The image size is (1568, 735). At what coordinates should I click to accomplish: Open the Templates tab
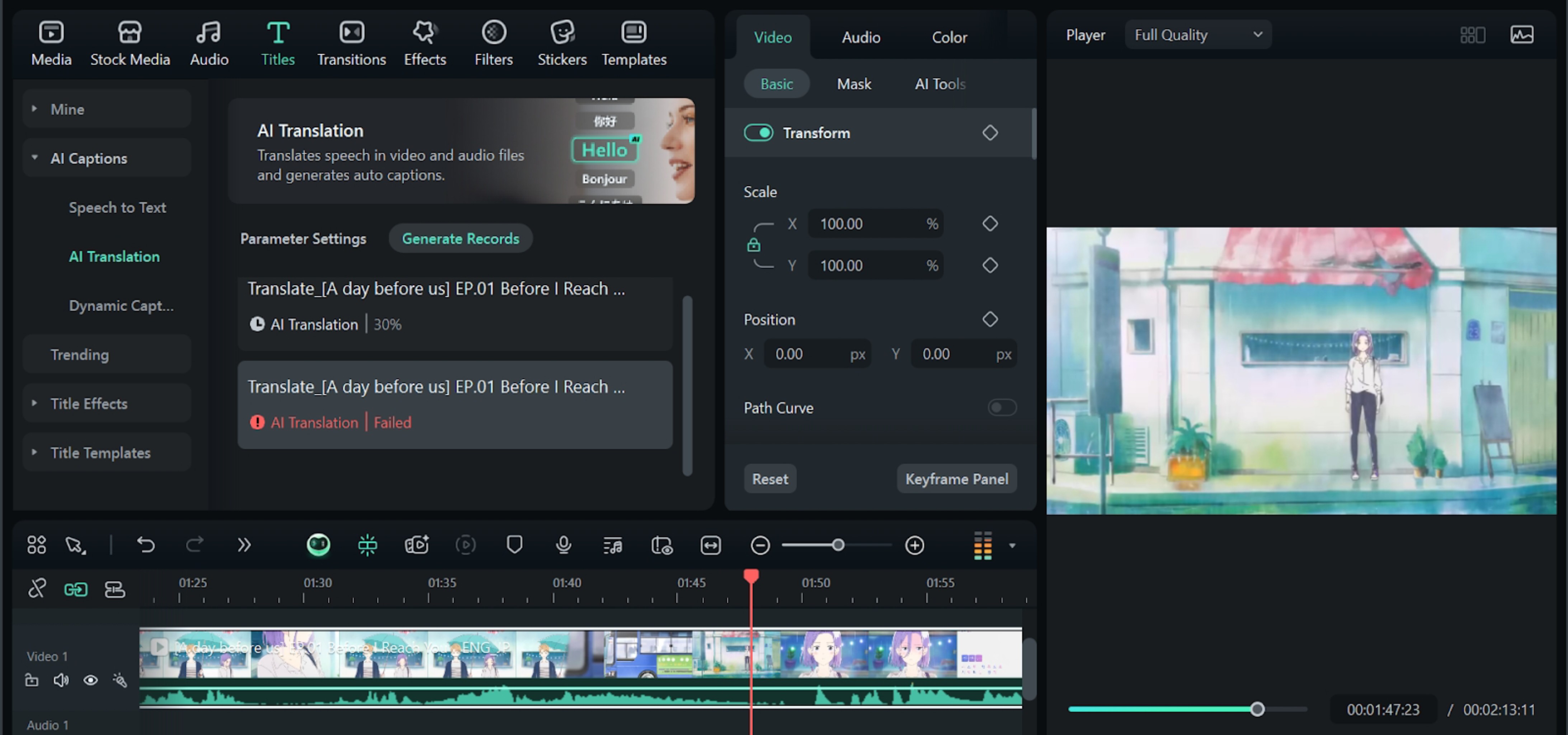pyautogui.click(x=634, y=43)
